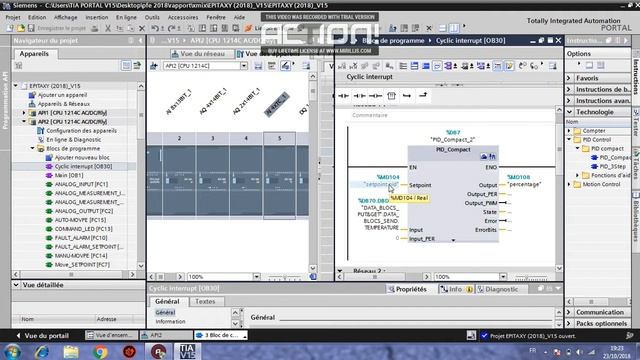This screenshot has width=640, height=360.
Task: Open the API2 [CPU 1214C] device dropdown
Action: click(244, 66)
